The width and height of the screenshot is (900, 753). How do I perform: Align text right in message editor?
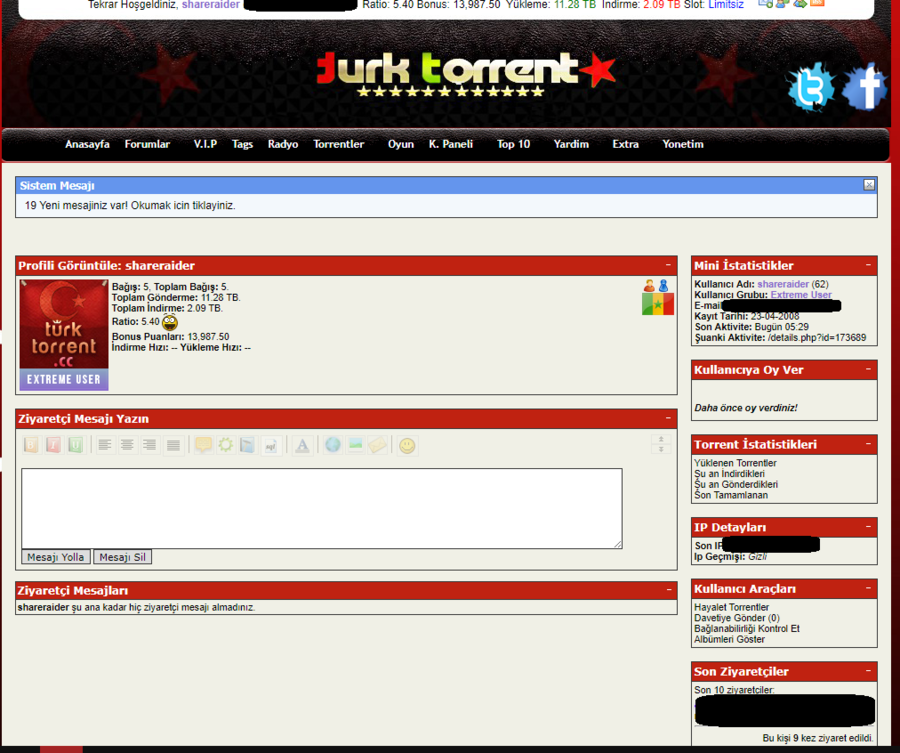150,445
